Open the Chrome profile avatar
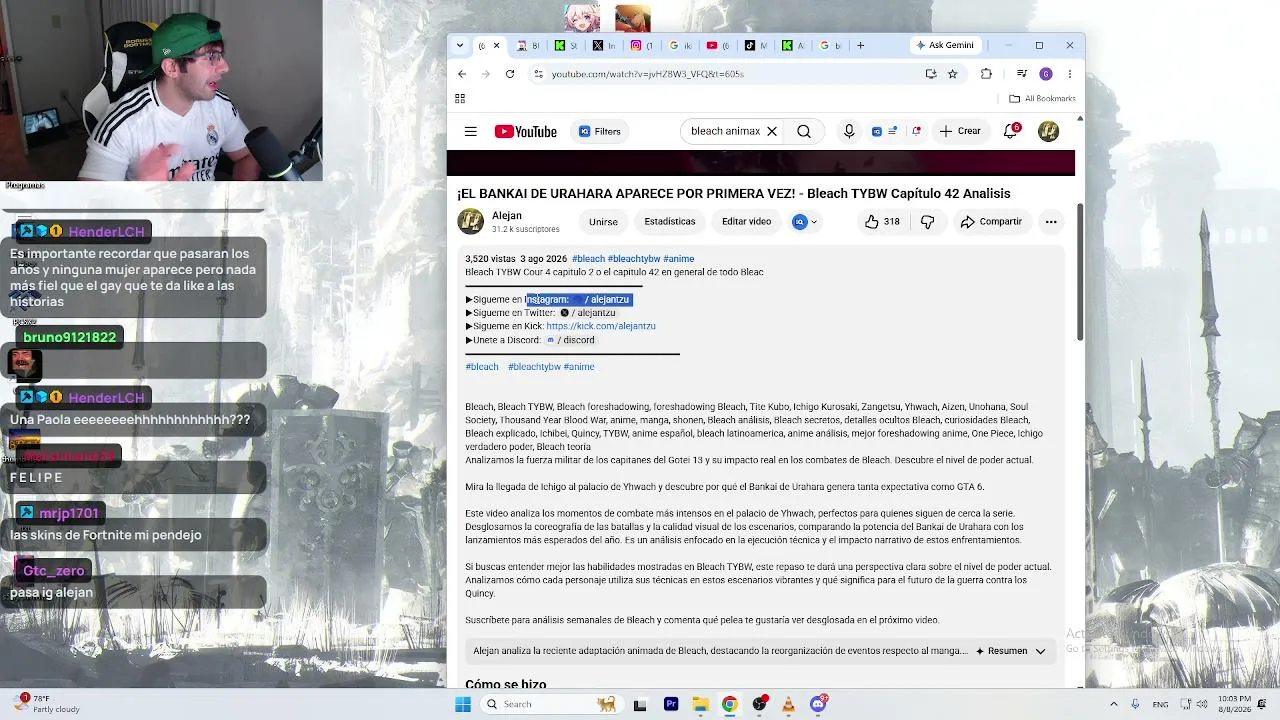Screen dimensions: 1280x720 tap(1046, 74)
